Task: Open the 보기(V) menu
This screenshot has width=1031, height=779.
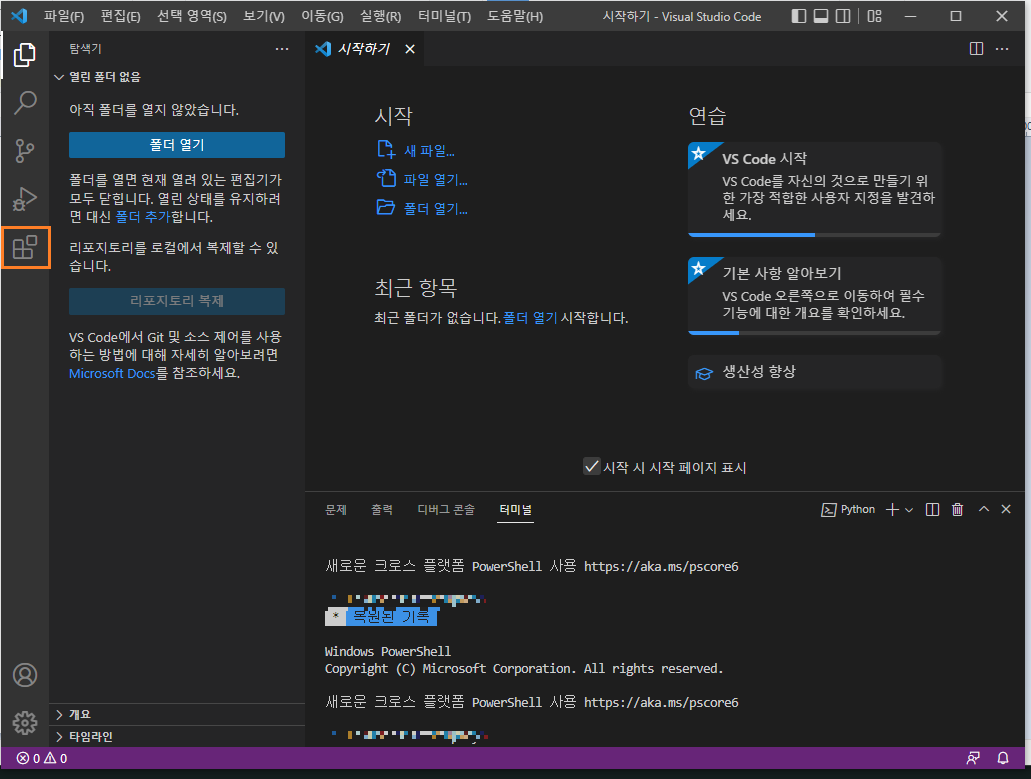Action: click(x=264, y=16)
